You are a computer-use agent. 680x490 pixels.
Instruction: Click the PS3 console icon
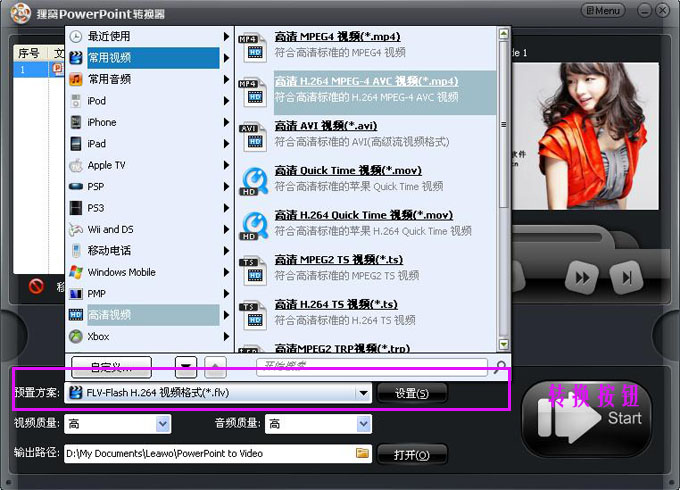coord(76,208)
